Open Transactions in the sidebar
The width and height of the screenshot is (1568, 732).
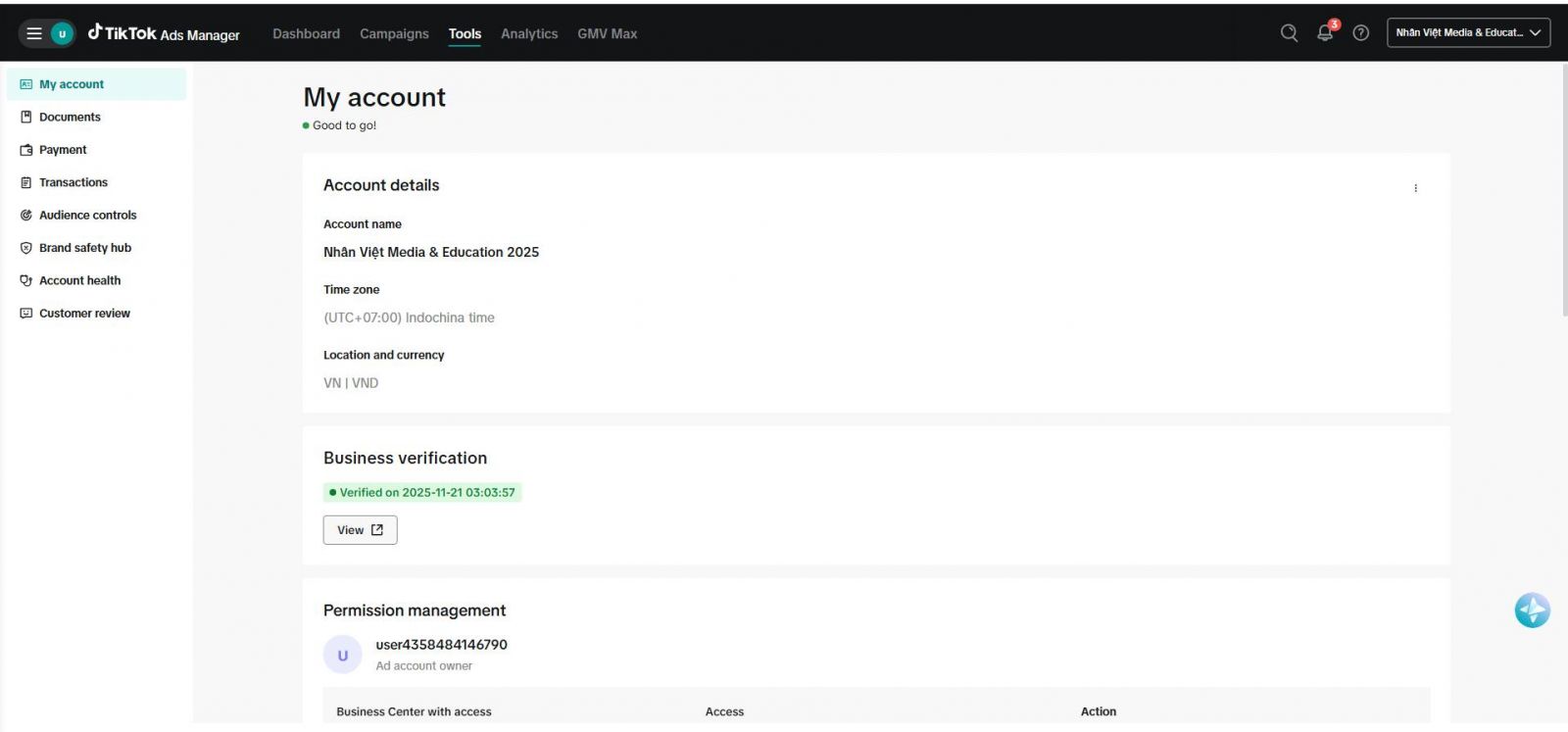click(96, 182)
